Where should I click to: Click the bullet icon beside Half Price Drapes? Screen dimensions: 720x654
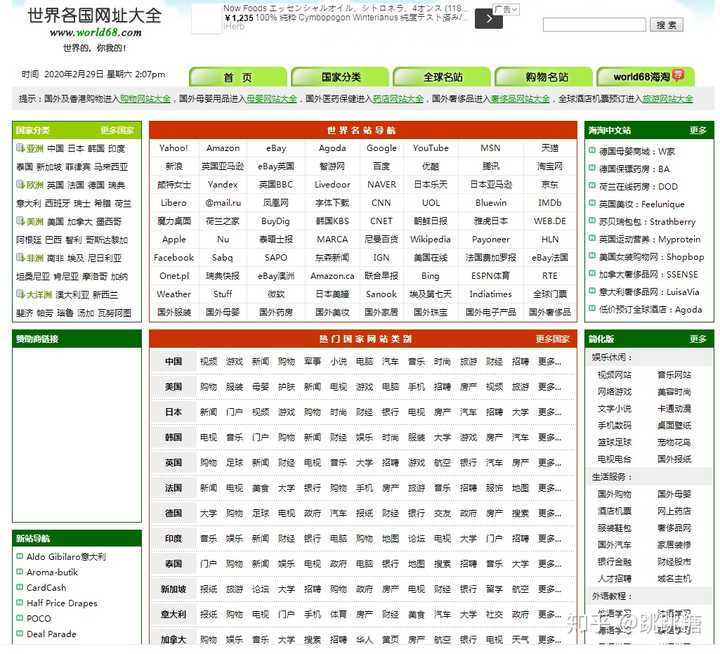[20, 603]
